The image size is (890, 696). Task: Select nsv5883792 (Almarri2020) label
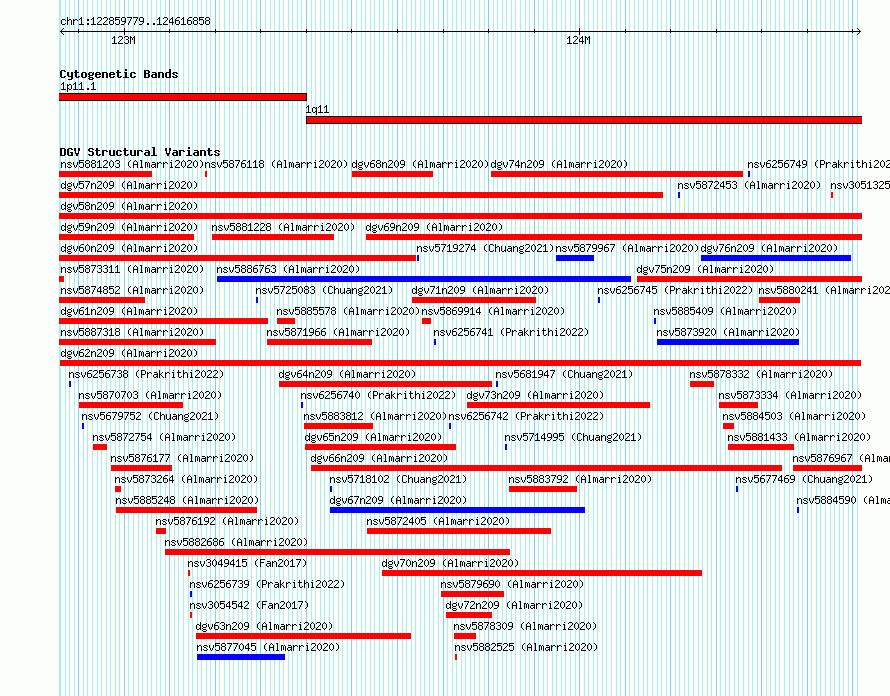coord(580,479)
